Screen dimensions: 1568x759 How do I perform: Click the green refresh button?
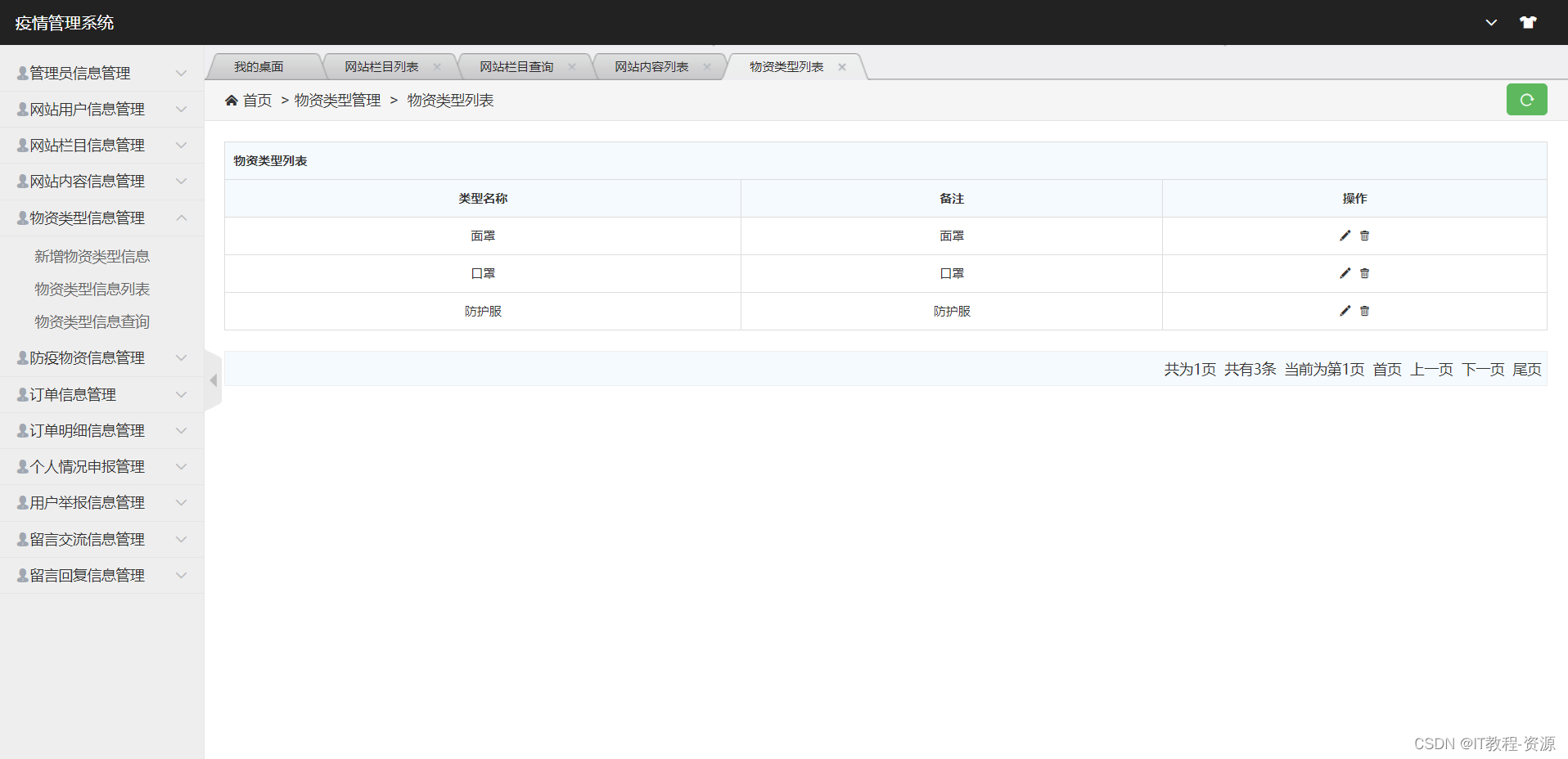click(x=1526, y=100)
